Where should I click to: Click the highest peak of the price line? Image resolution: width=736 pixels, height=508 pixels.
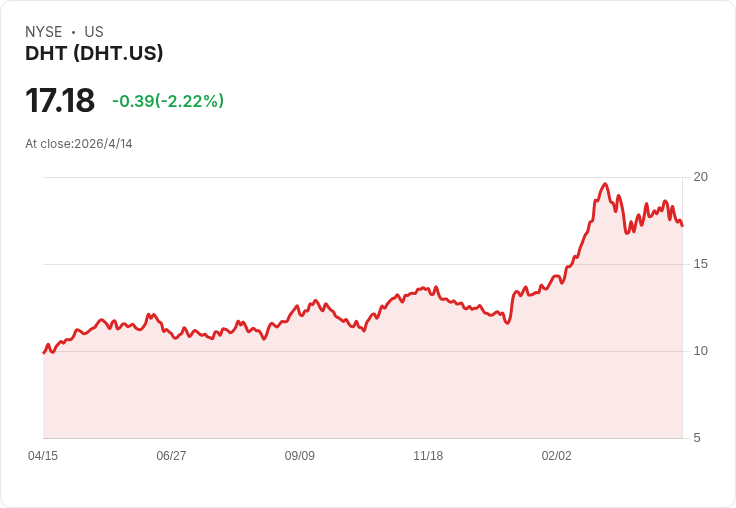pos(605,184)
